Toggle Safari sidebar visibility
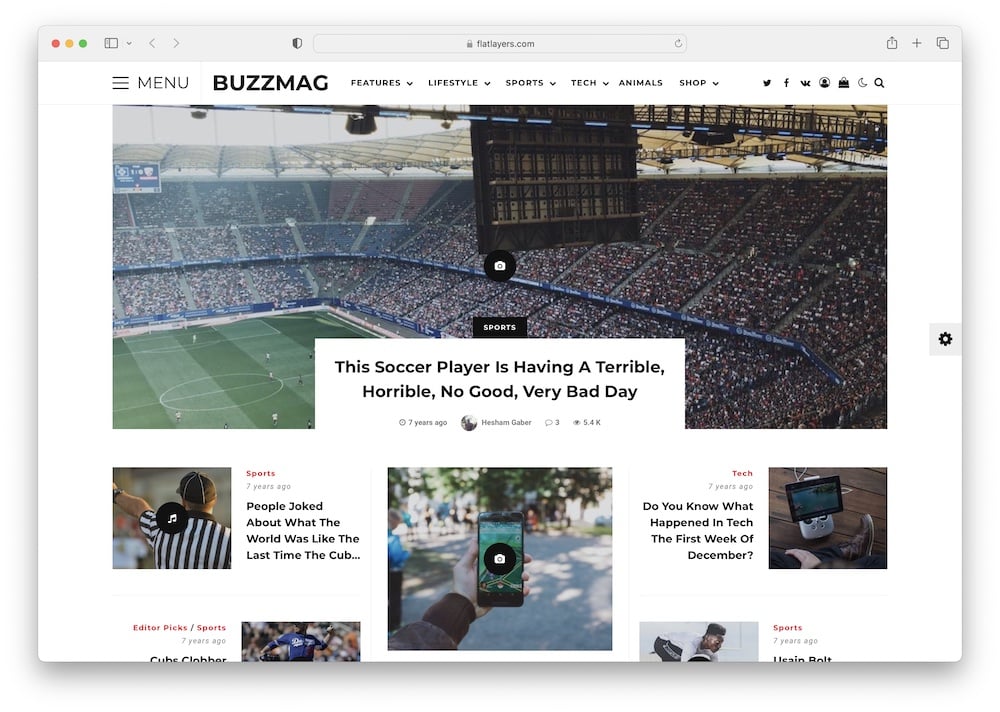 [111, 43]
